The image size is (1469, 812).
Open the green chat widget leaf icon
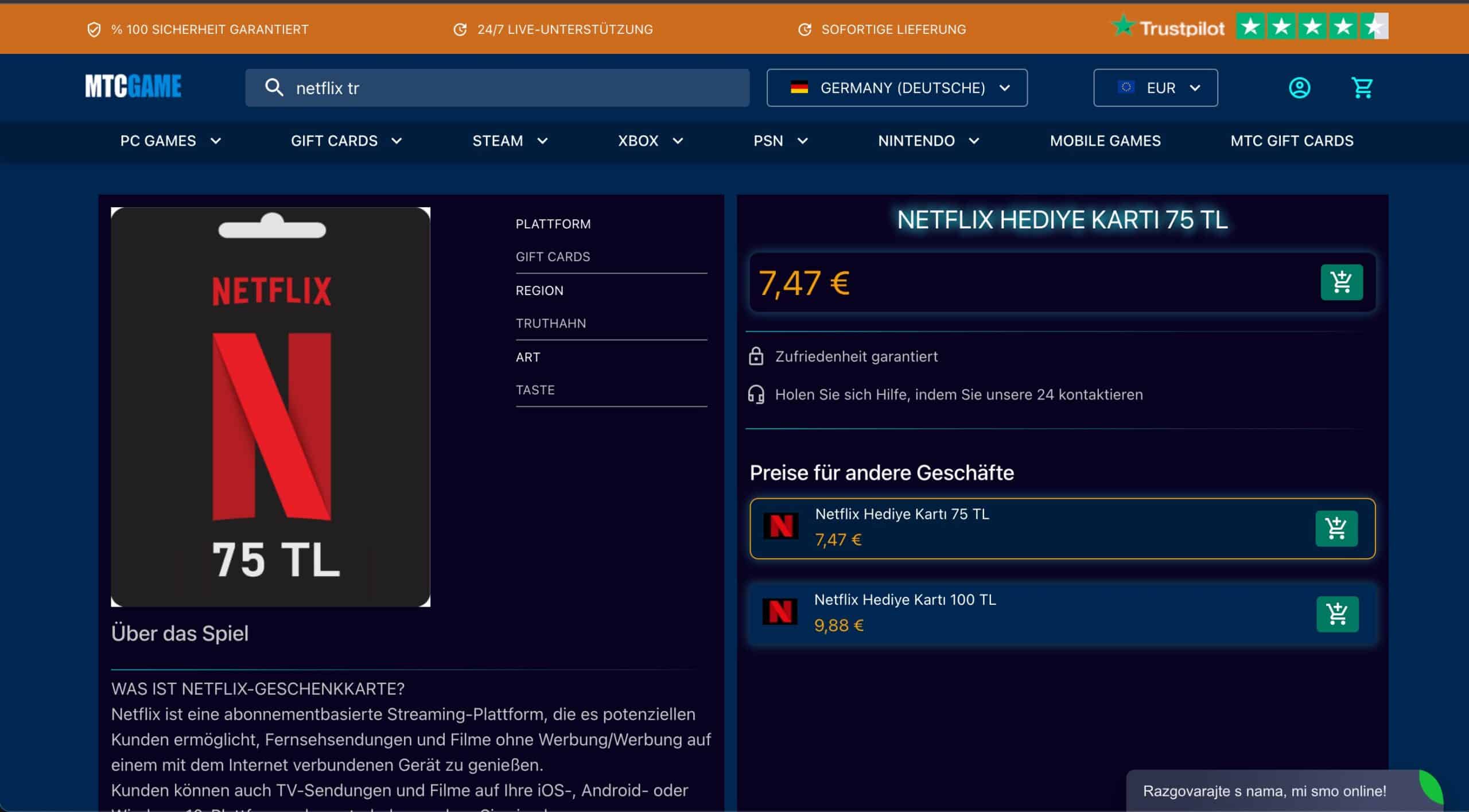coord(1430,786)
